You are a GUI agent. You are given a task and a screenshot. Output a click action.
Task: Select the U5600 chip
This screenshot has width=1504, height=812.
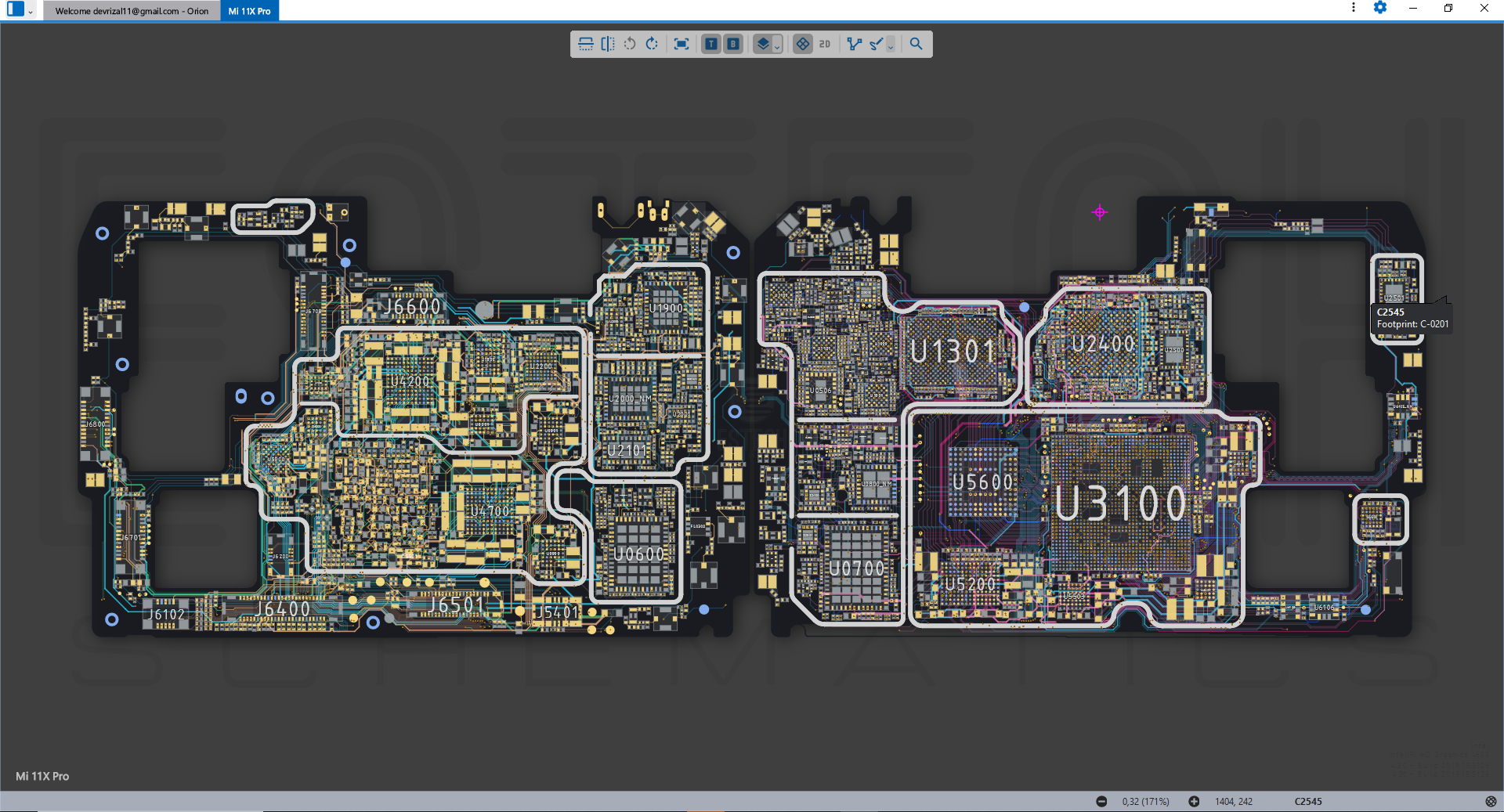(x=983, y=482)
